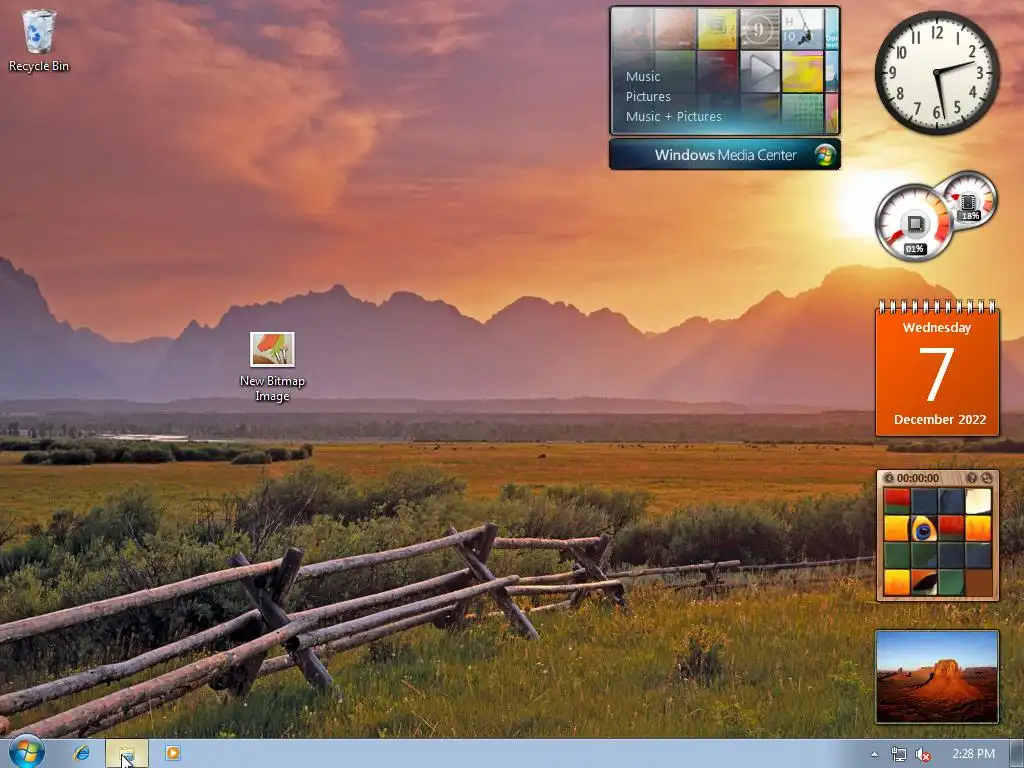
Task: Open Windows Explorer from the taskbar
Action: pyautogui.click(x=127, y=753)
